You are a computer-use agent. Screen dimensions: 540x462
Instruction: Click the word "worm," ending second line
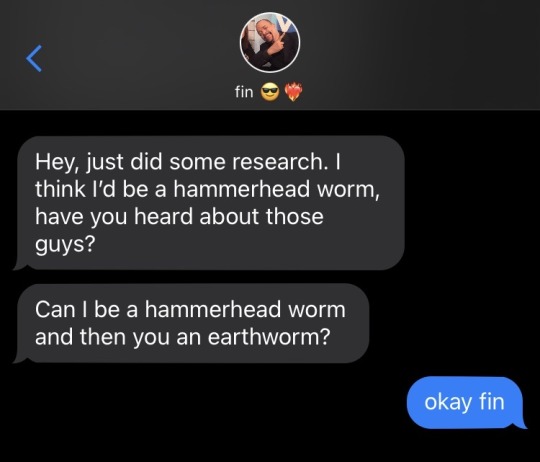349,190
